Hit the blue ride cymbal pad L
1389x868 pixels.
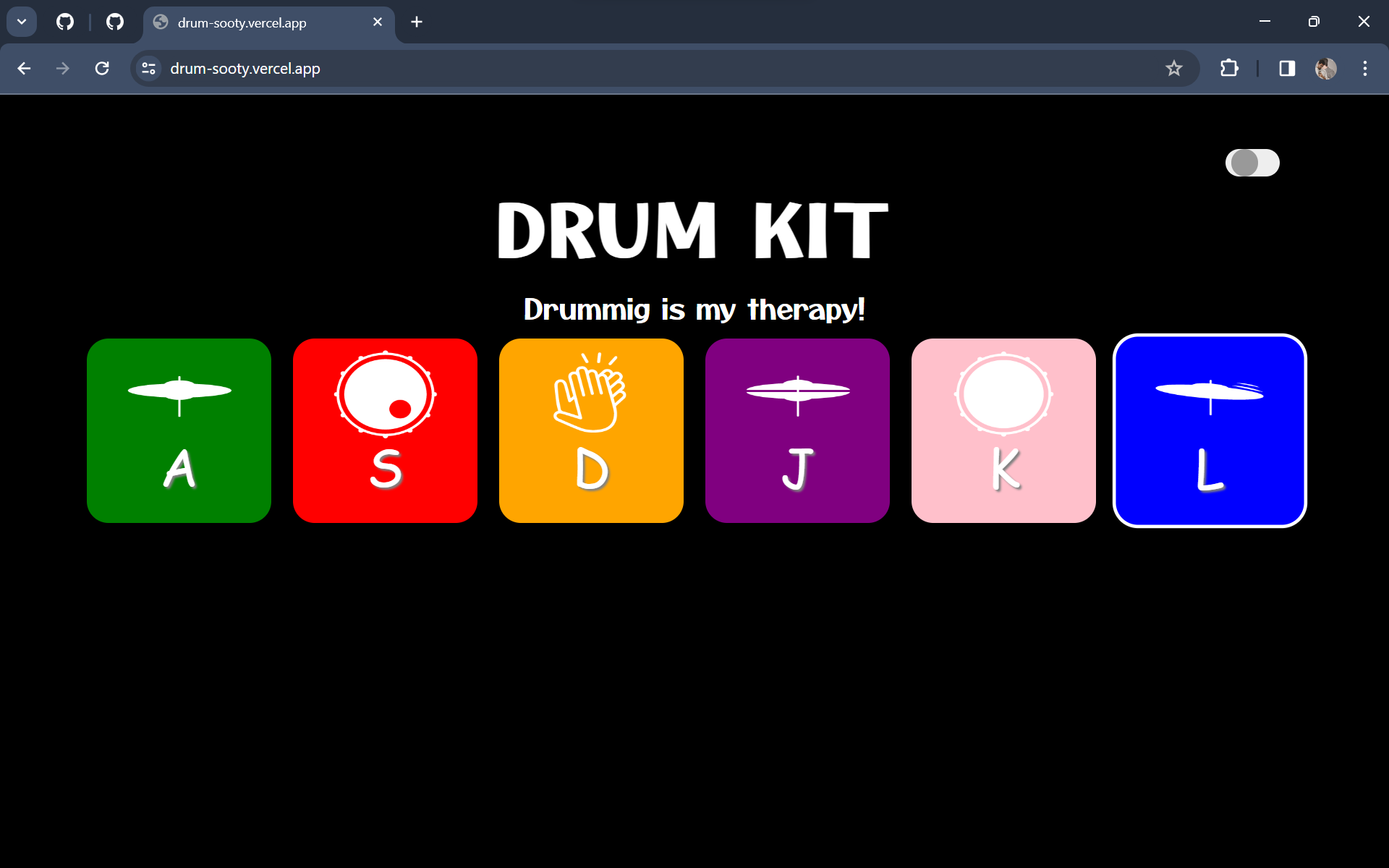(1209, 430)
